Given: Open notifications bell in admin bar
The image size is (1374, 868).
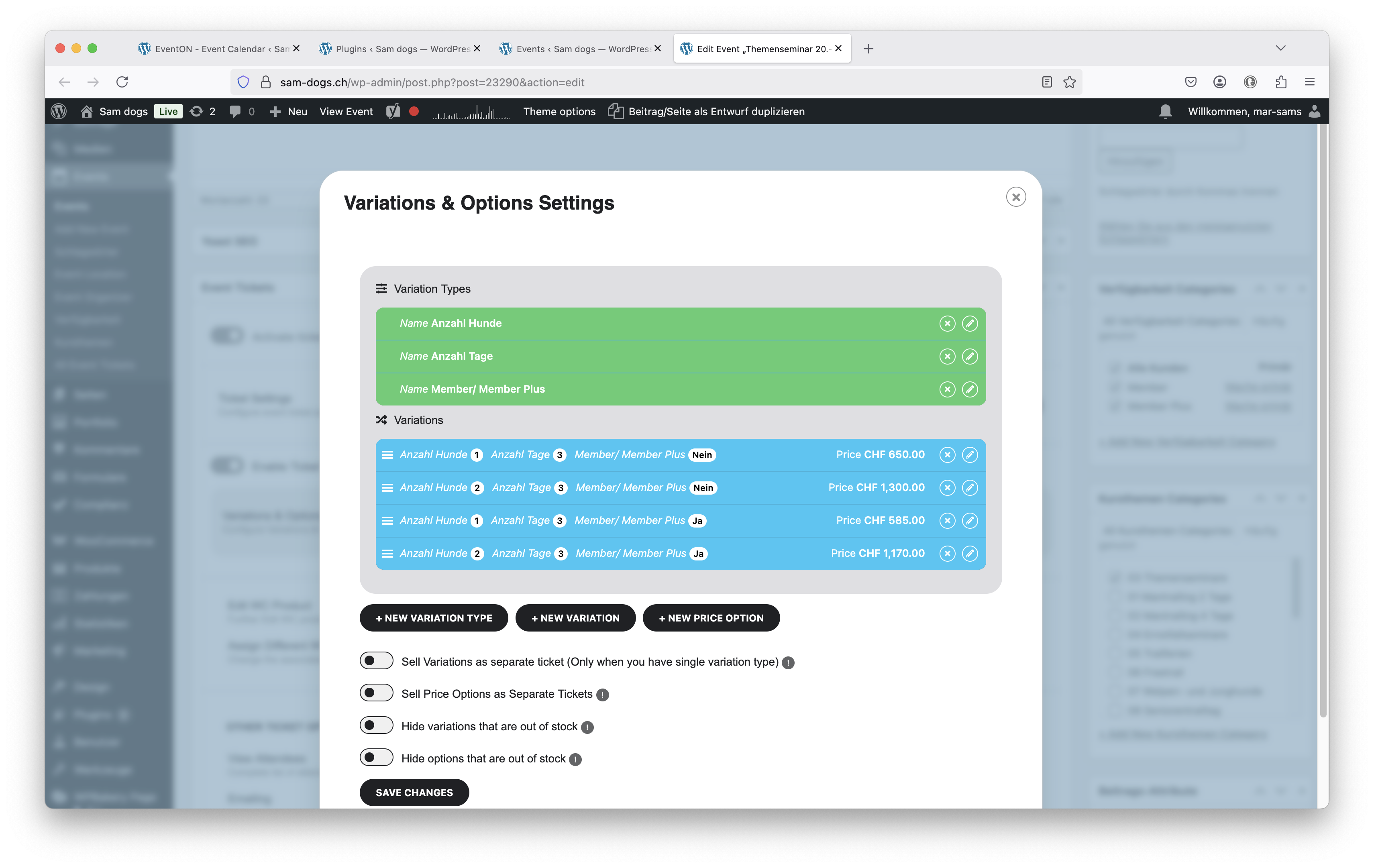Looking at the screenshot, I should [1165, 111].
